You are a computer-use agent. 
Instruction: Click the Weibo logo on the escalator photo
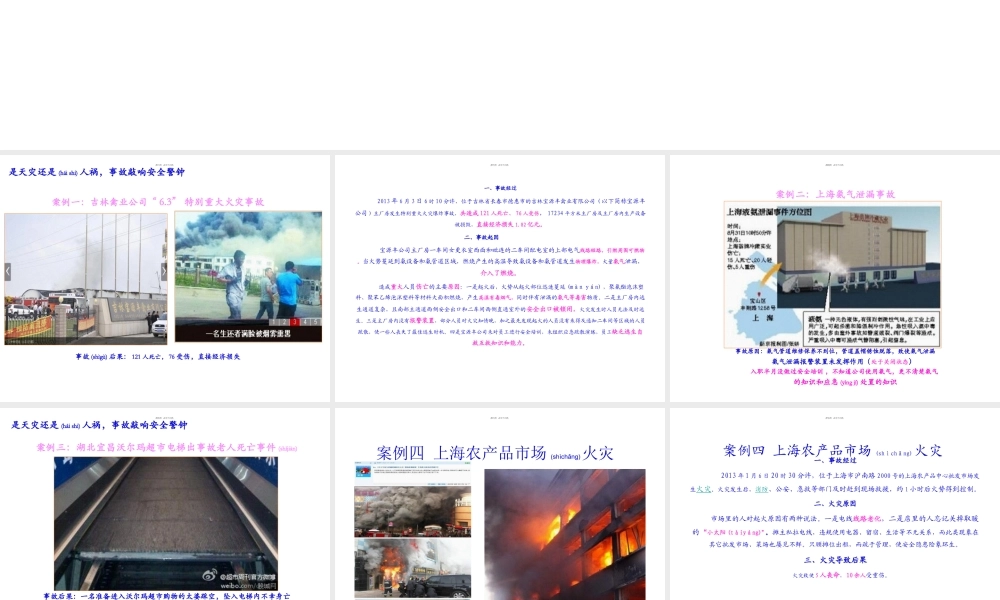(210, 573)
